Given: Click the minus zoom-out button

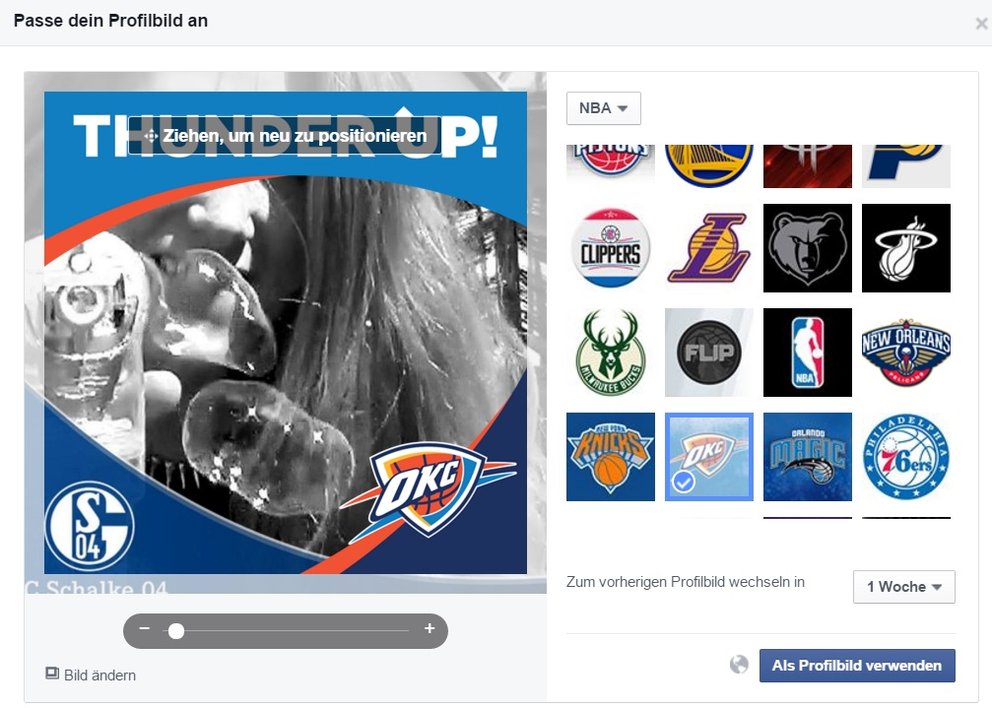Looking at the screenshot, I should pyautogui.click(x=144, y=628).
